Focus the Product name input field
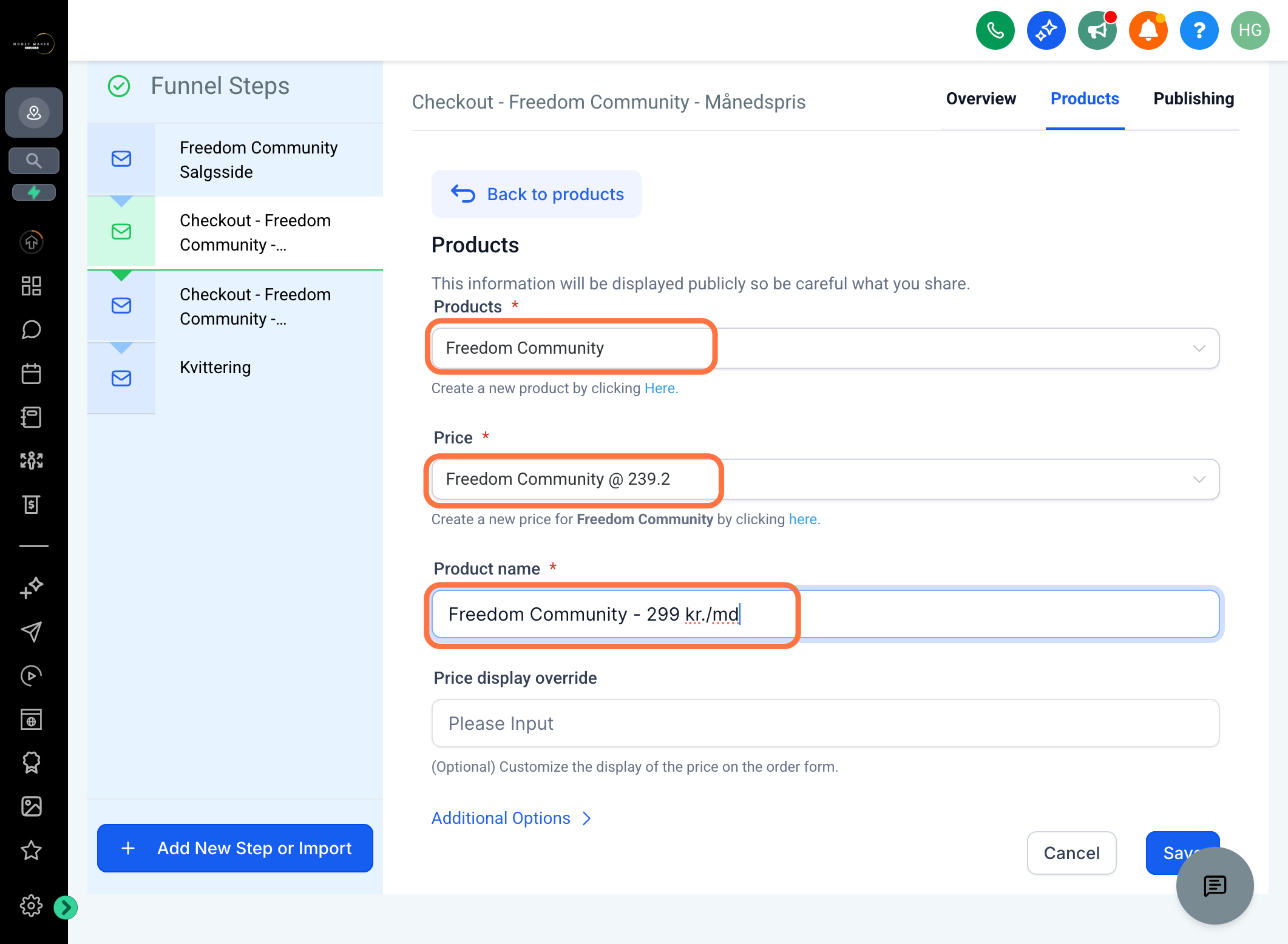 pos(825,614)
